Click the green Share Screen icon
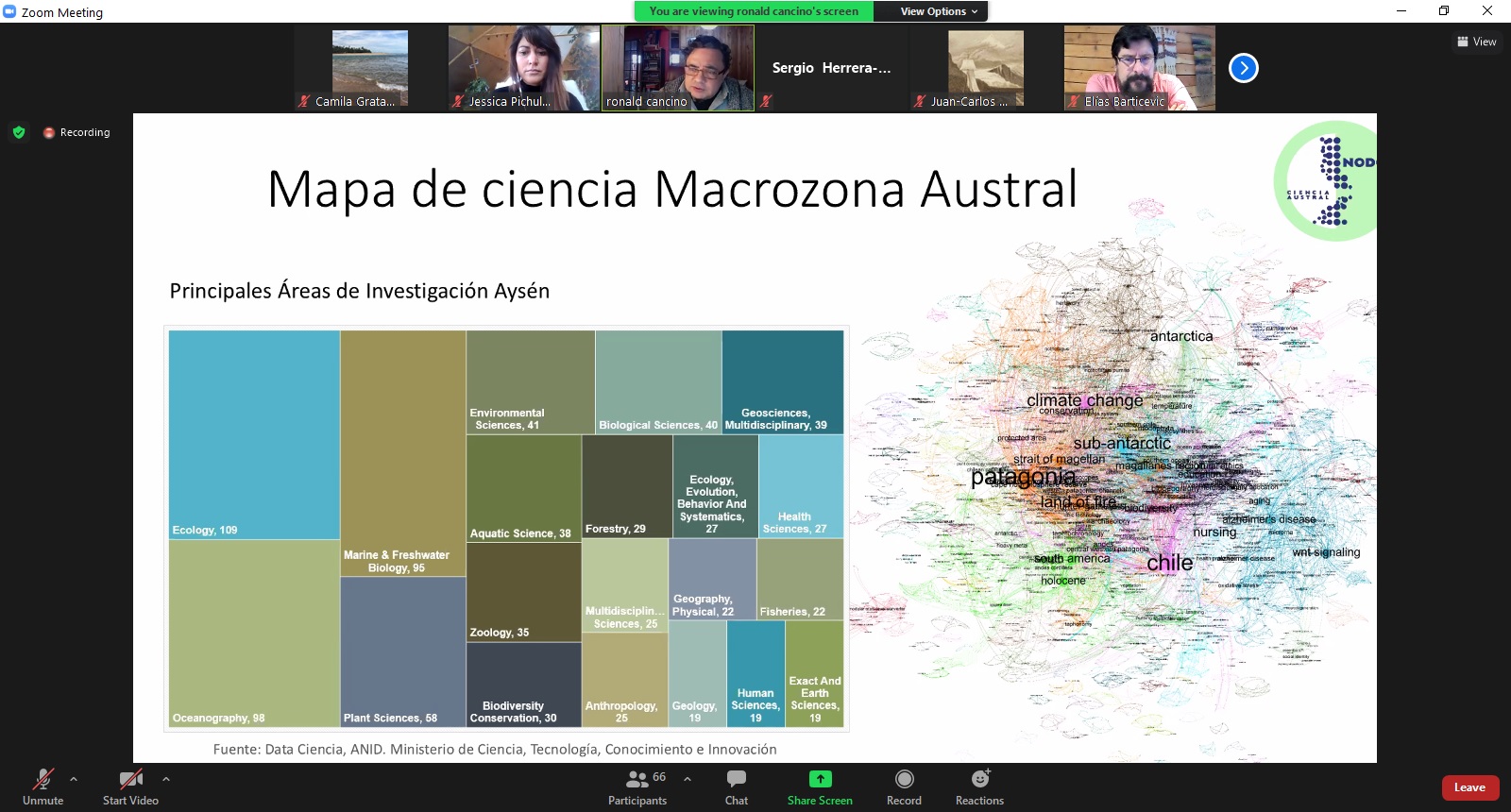 click(820, 780)
